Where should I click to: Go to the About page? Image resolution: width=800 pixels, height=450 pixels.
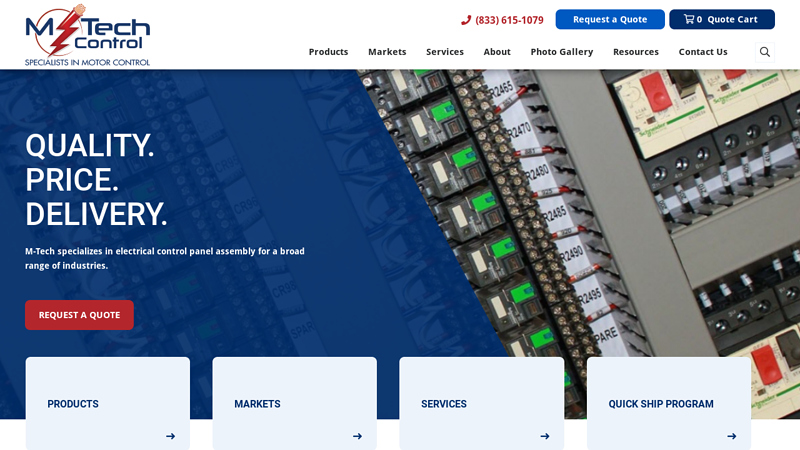tap(497, 52)
